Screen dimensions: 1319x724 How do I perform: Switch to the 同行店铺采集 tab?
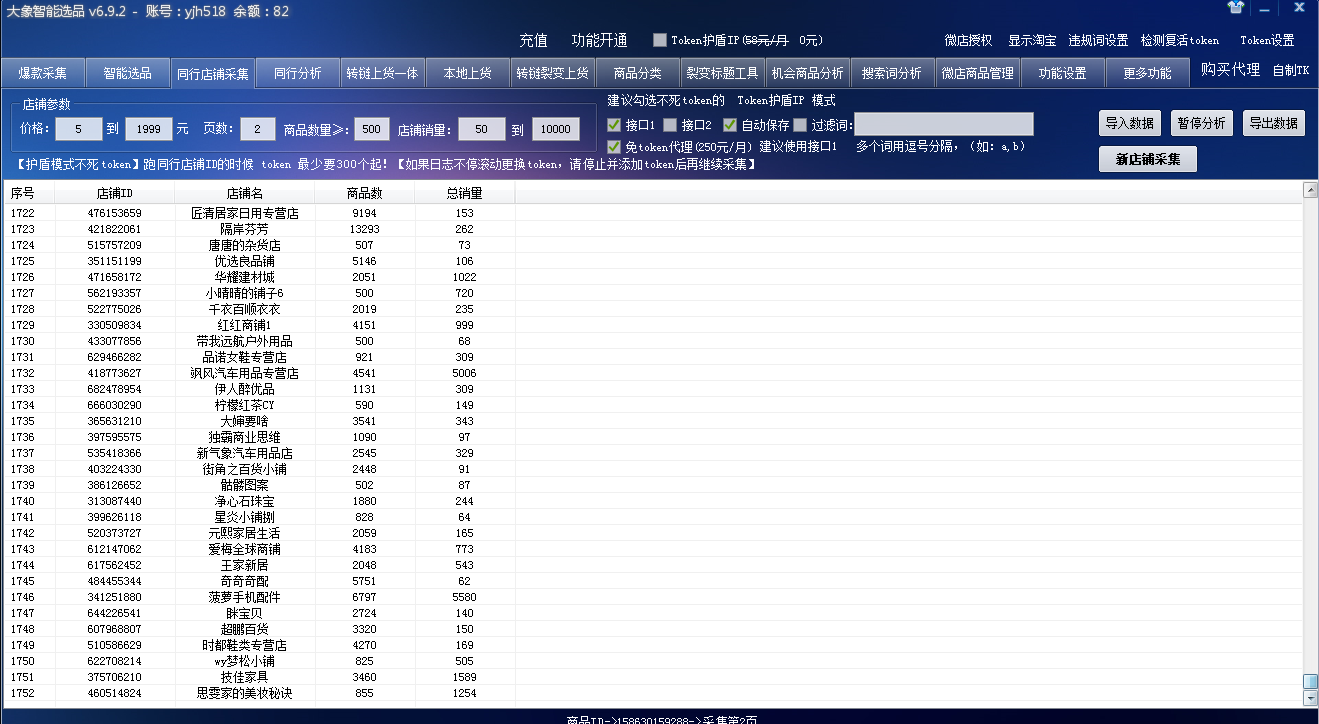[212, 73]
